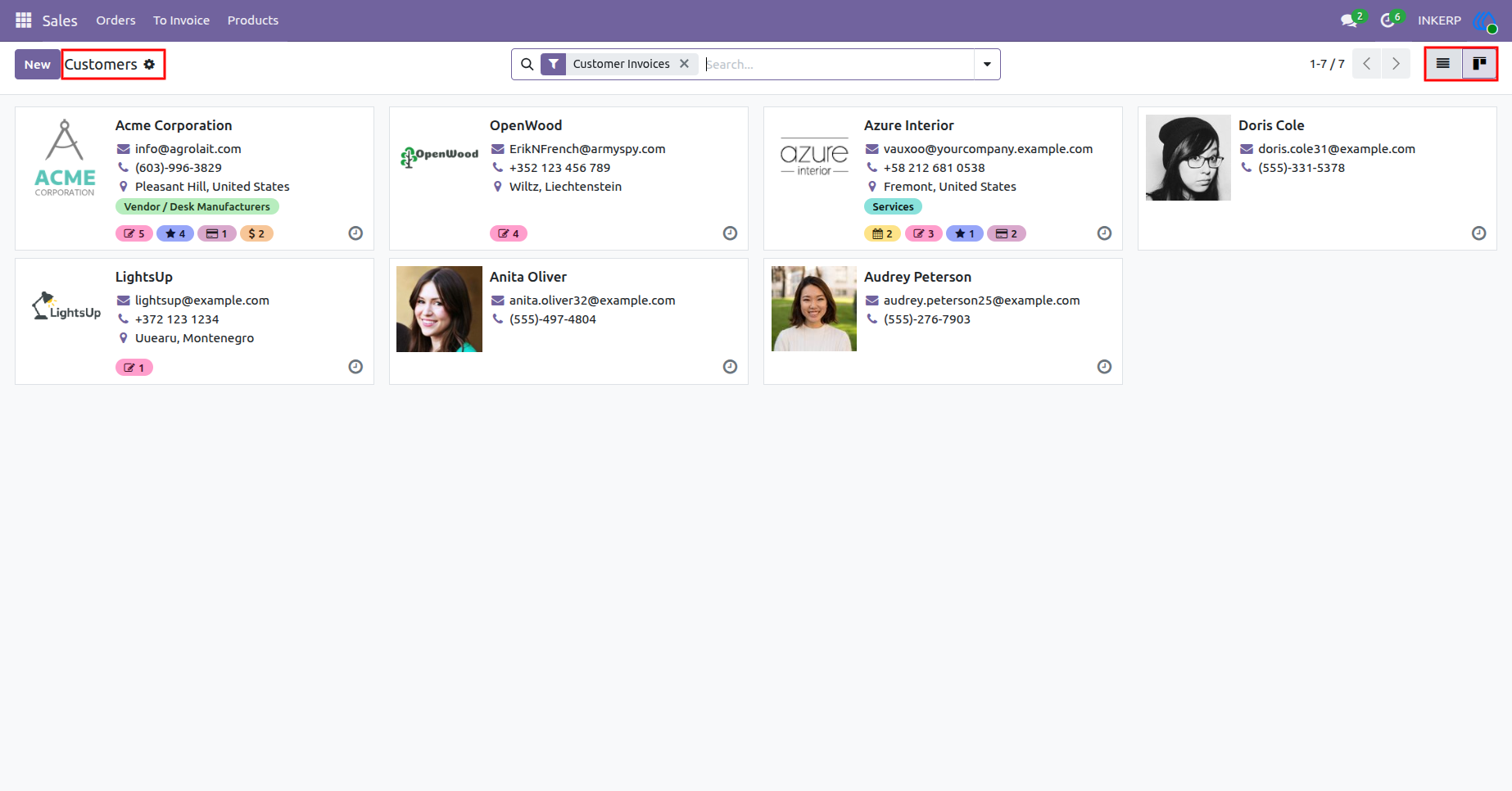Open the Doris Cole customer card
Viewport: 1512px width, 791px height.
click(x=1317, y=179)
